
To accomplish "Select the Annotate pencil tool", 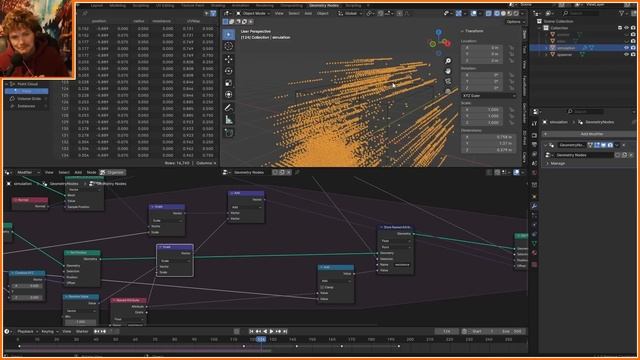I will tap(229, 108).
